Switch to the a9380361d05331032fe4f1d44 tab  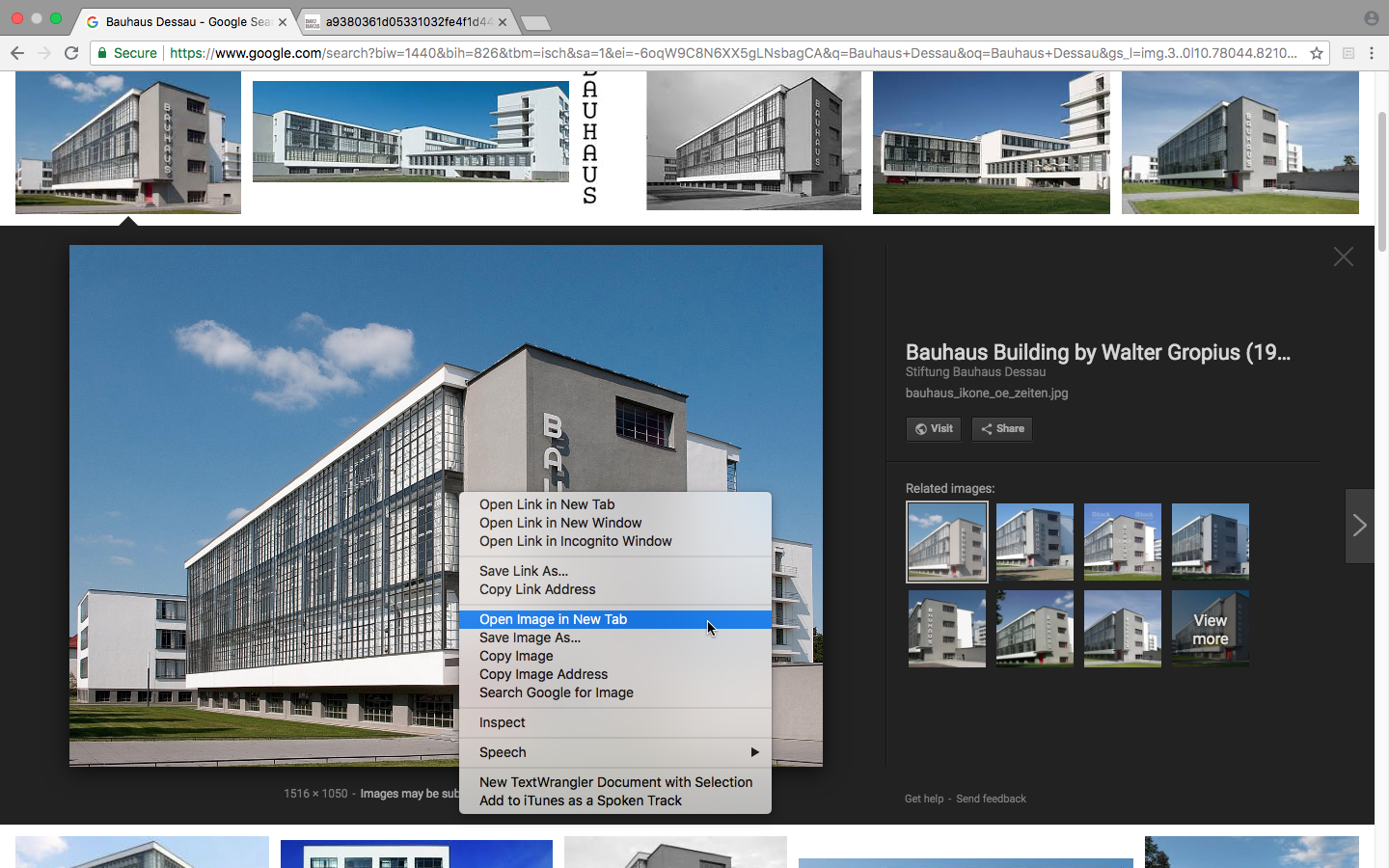tap(405, 21)
